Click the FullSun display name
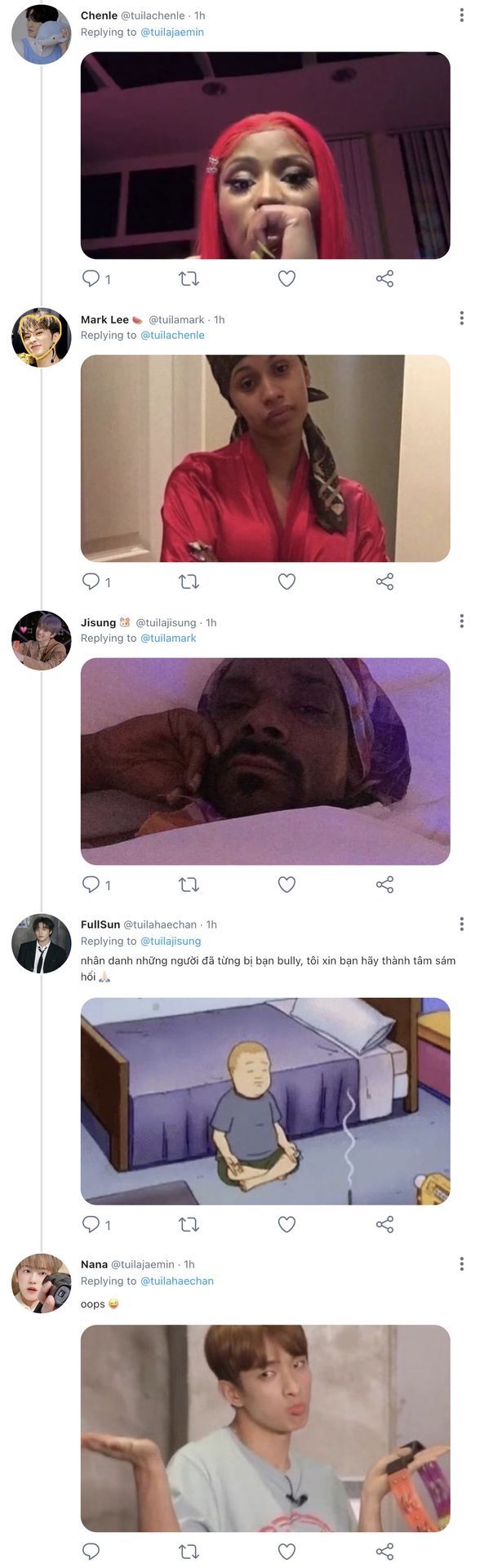 [100, 924]
